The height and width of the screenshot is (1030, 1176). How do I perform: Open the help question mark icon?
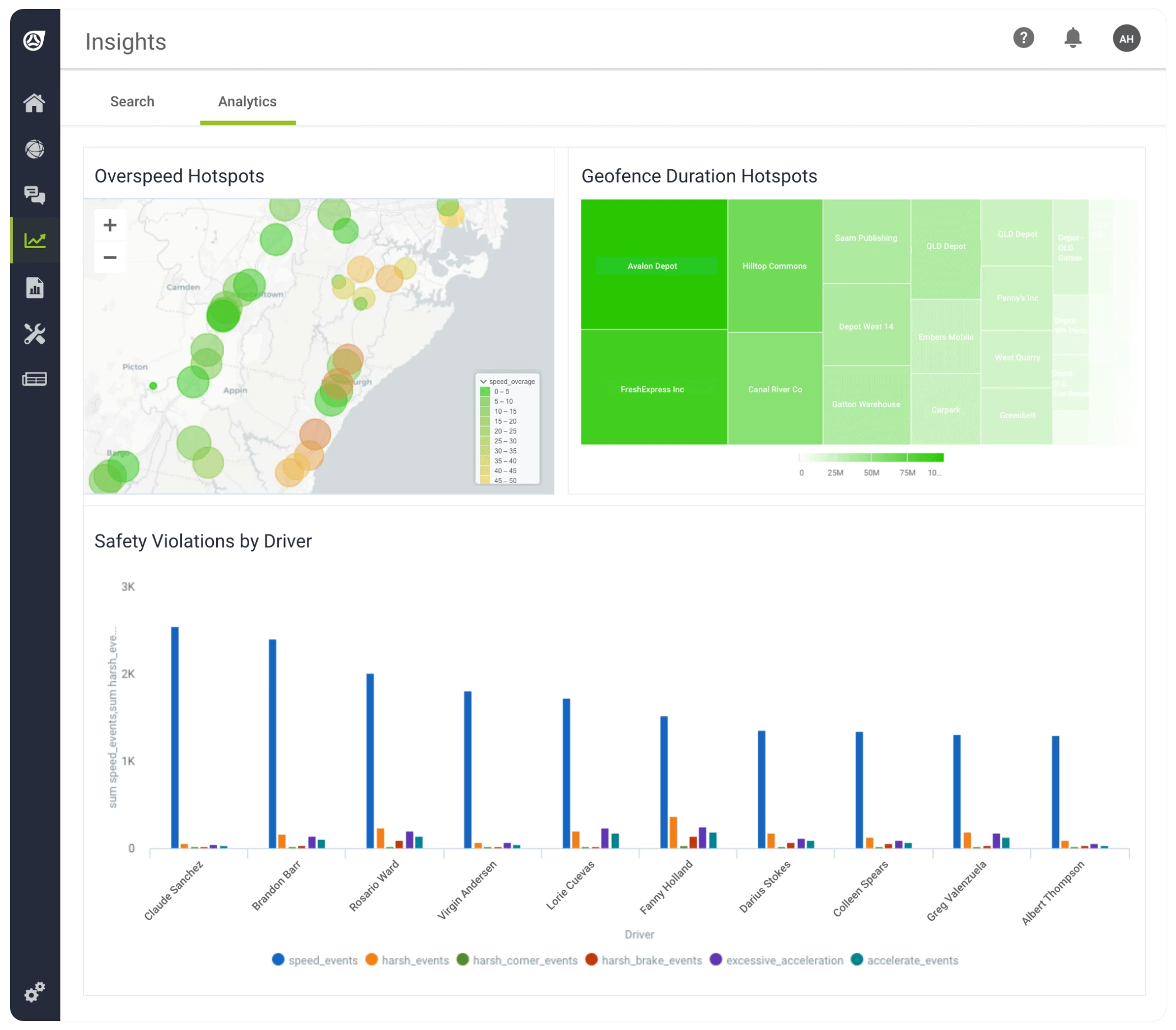(x=1023, y=38)
